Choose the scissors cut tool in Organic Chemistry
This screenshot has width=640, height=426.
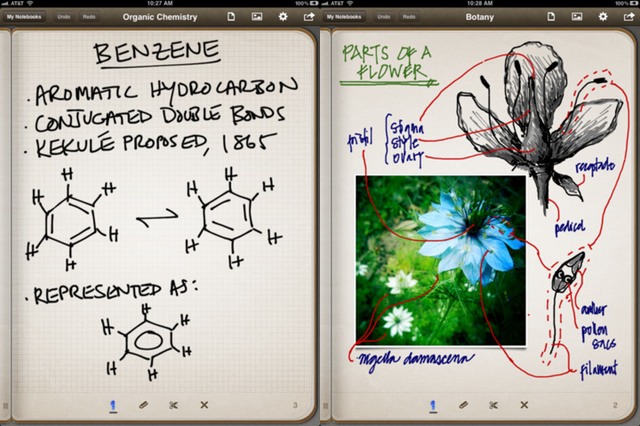173,405
